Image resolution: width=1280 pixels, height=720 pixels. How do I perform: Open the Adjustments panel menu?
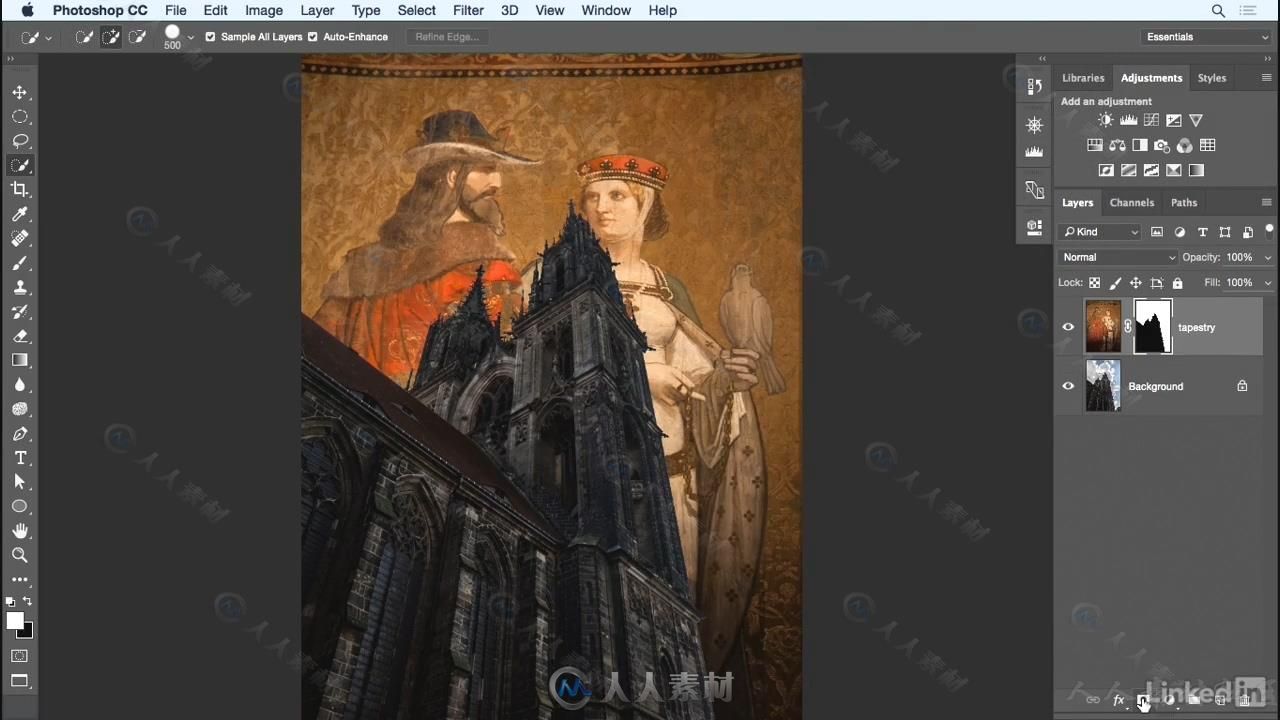1266,78
